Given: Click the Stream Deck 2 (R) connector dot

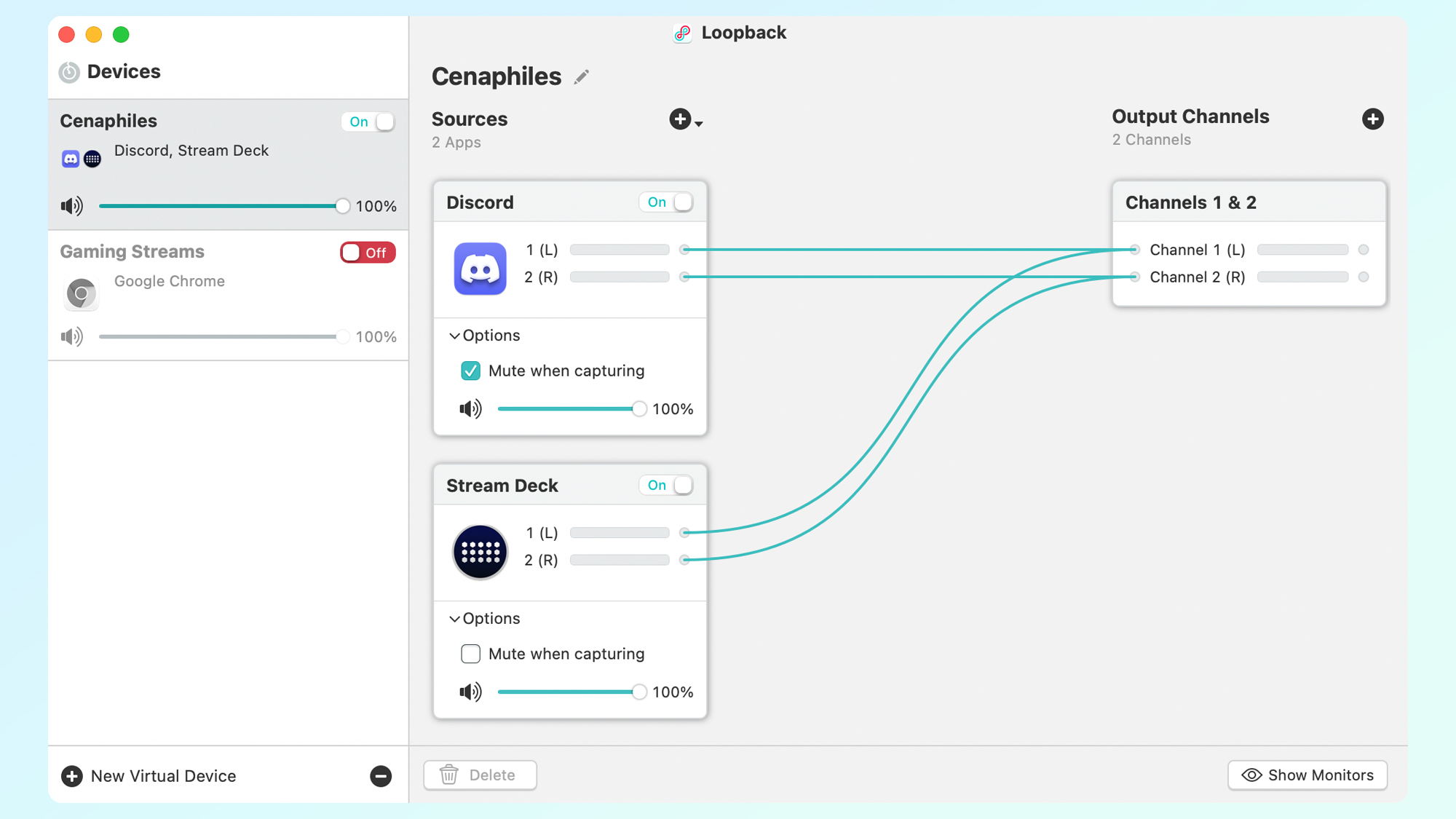Looking at the screenshot, I should click(684, 560).
